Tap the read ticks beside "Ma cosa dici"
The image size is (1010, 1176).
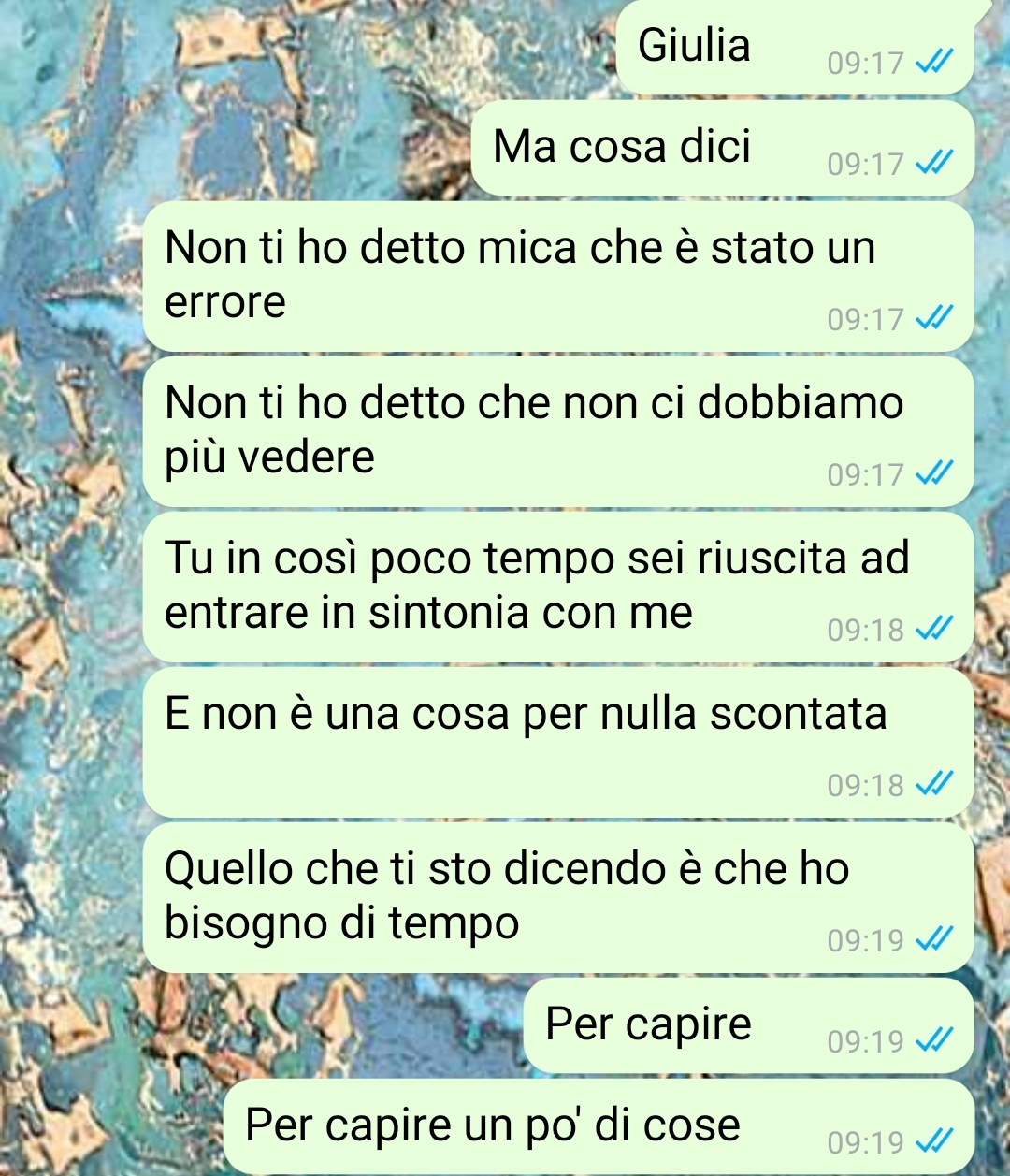pyautogui.click(x=933, y=164)
